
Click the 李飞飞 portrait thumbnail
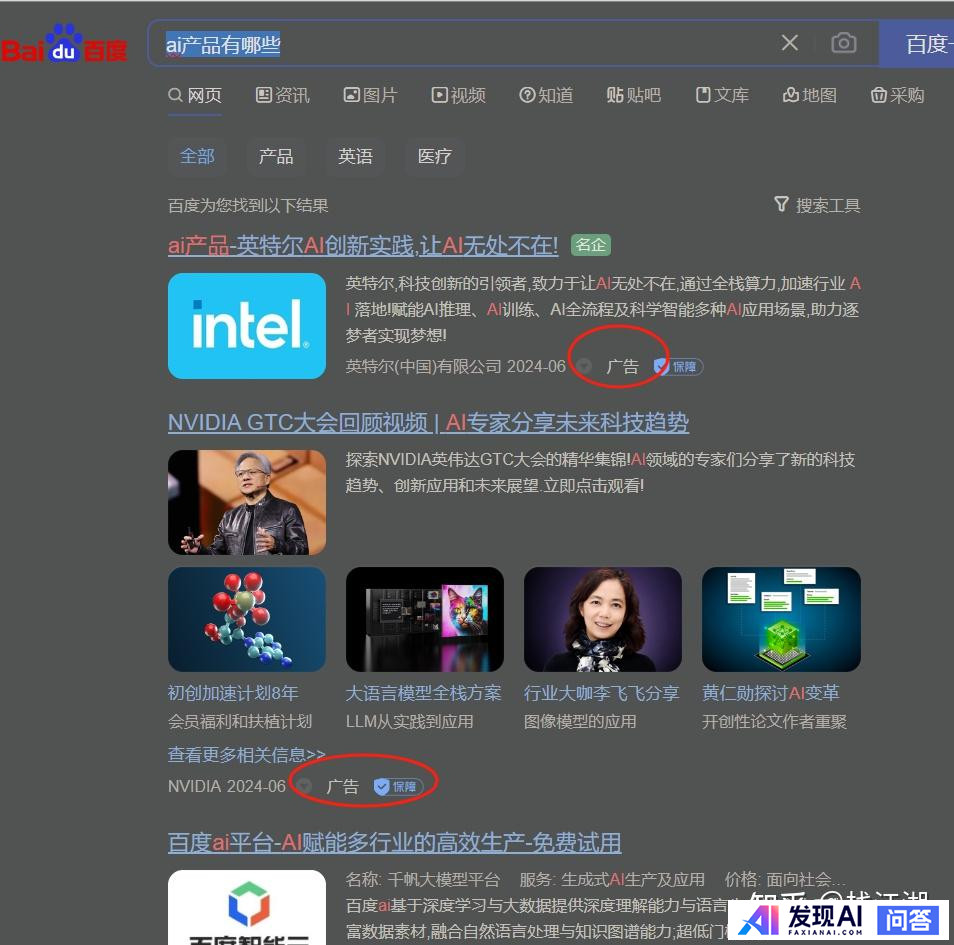pyautogui.click(x=603, y=619)
